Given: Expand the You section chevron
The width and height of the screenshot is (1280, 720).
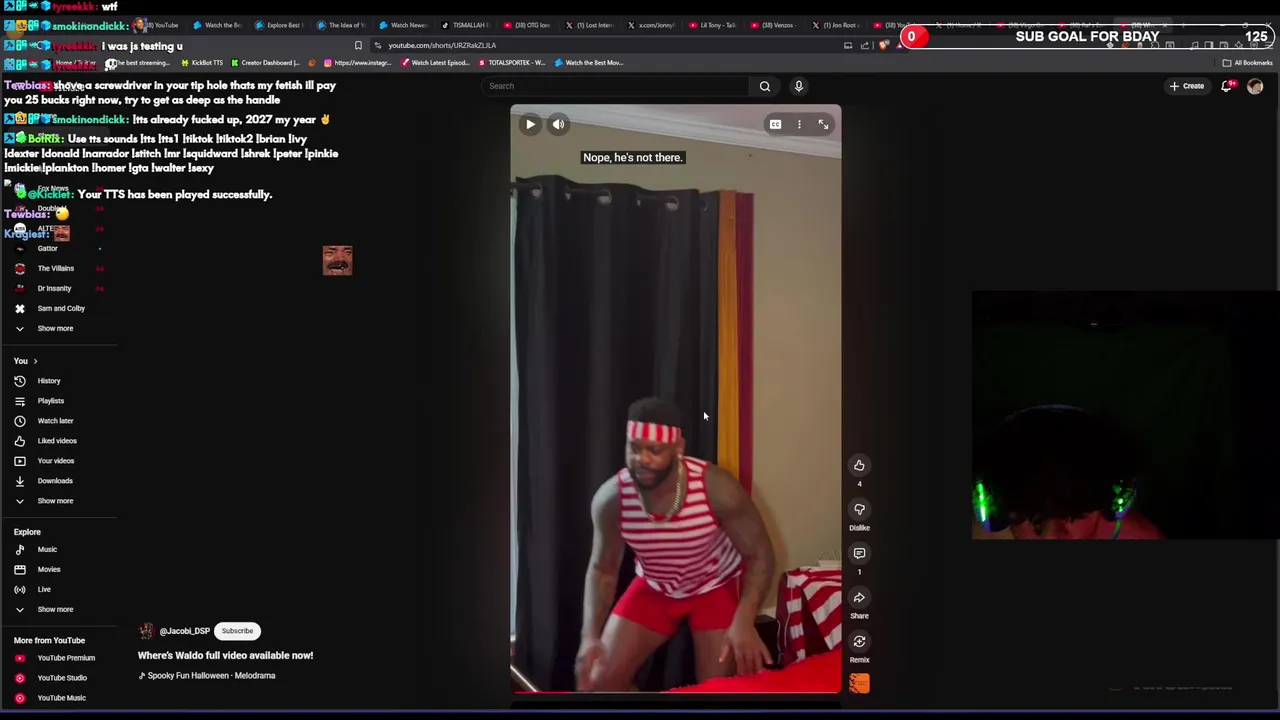Looking at the screenshot, I should tap(35, 361).
